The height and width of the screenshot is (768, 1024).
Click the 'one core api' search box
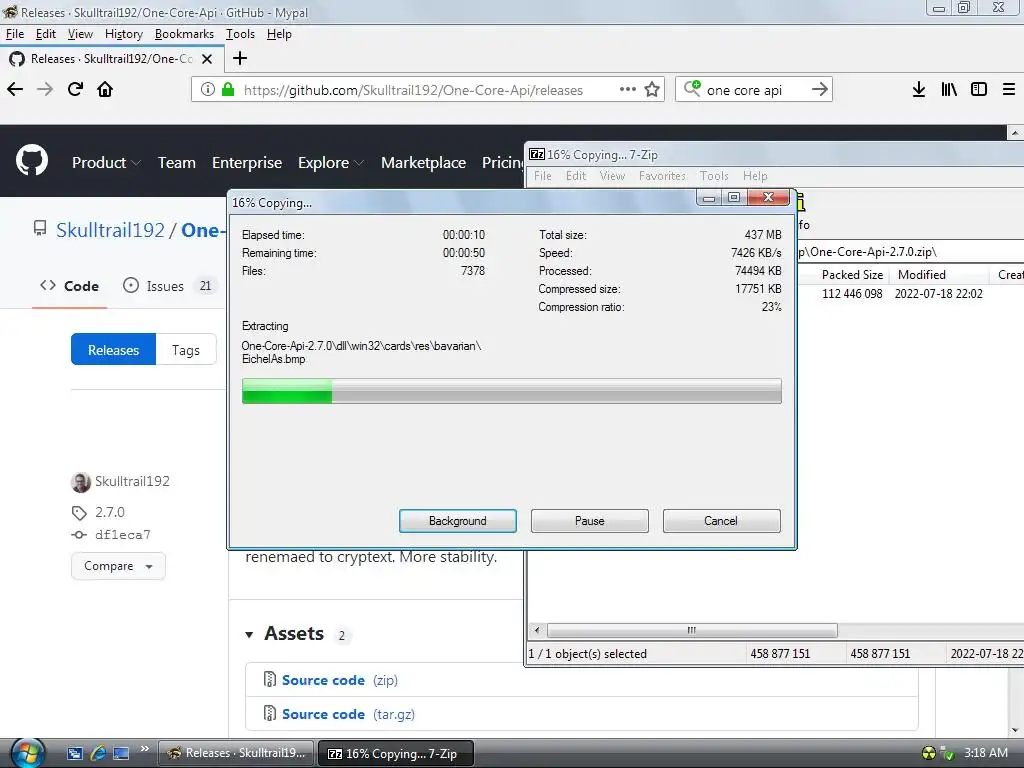coord(754,90)
